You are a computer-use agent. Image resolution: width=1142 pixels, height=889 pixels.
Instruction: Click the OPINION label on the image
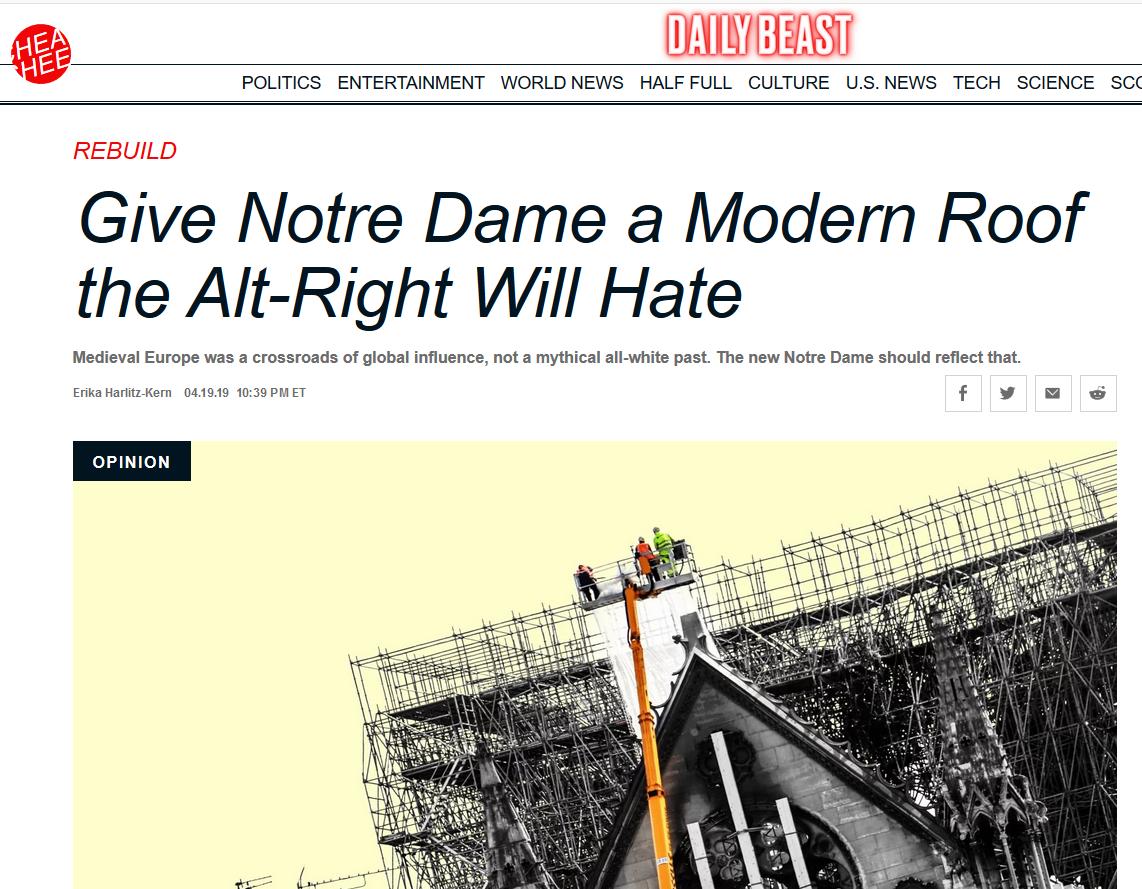pos(132,461)
